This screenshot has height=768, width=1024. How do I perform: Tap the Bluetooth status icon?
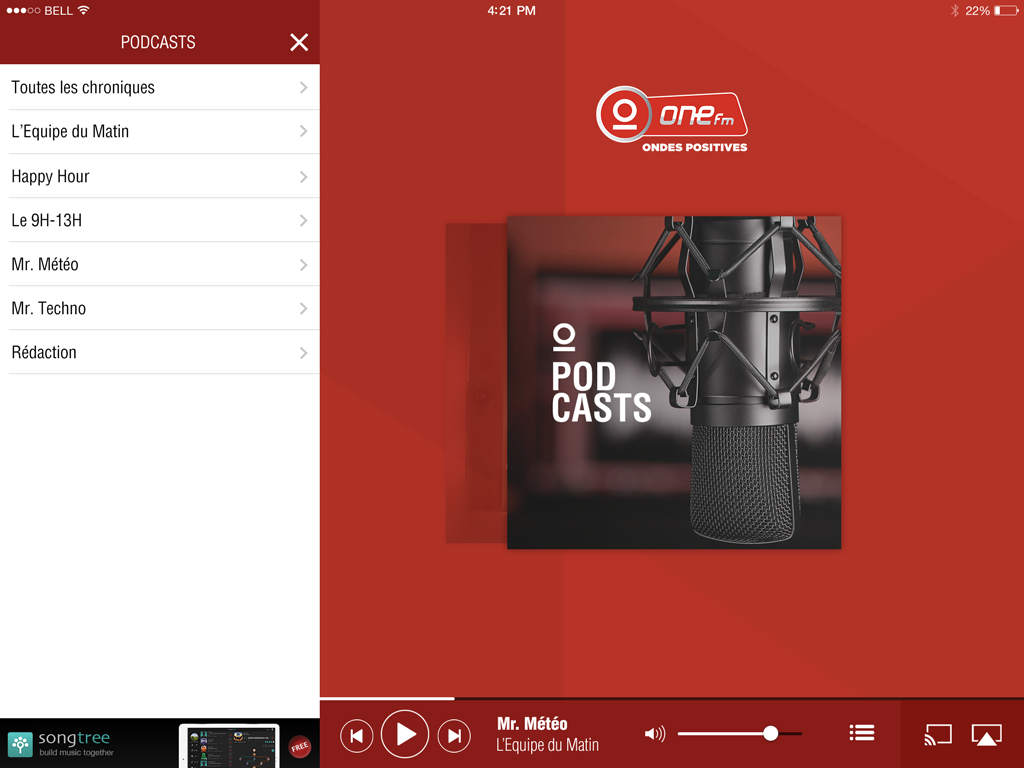[x=954, y=10]
